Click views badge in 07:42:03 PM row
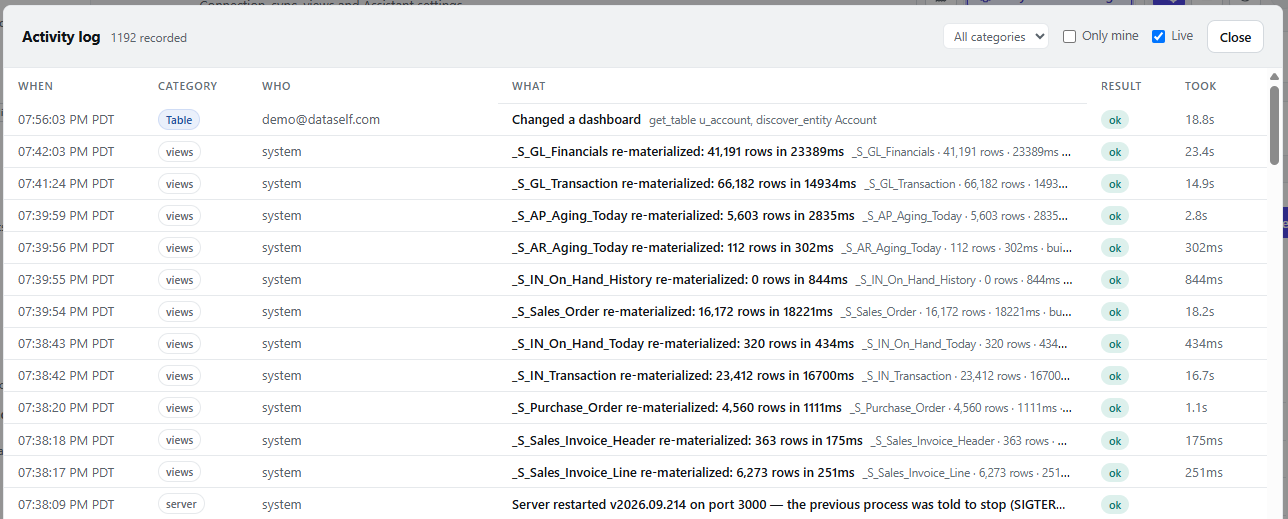Image resolution: width=1288 pixels, height=519 pixels. tap(179, 152)
